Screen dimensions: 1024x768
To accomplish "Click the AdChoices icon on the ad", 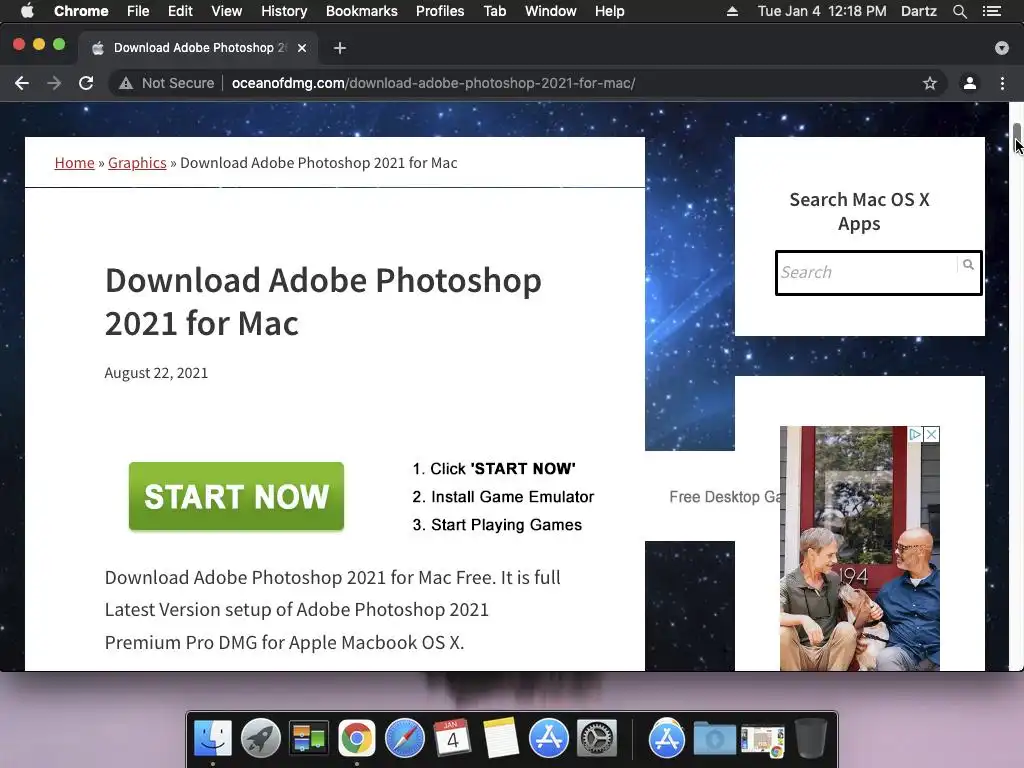I will pos(916,434).
